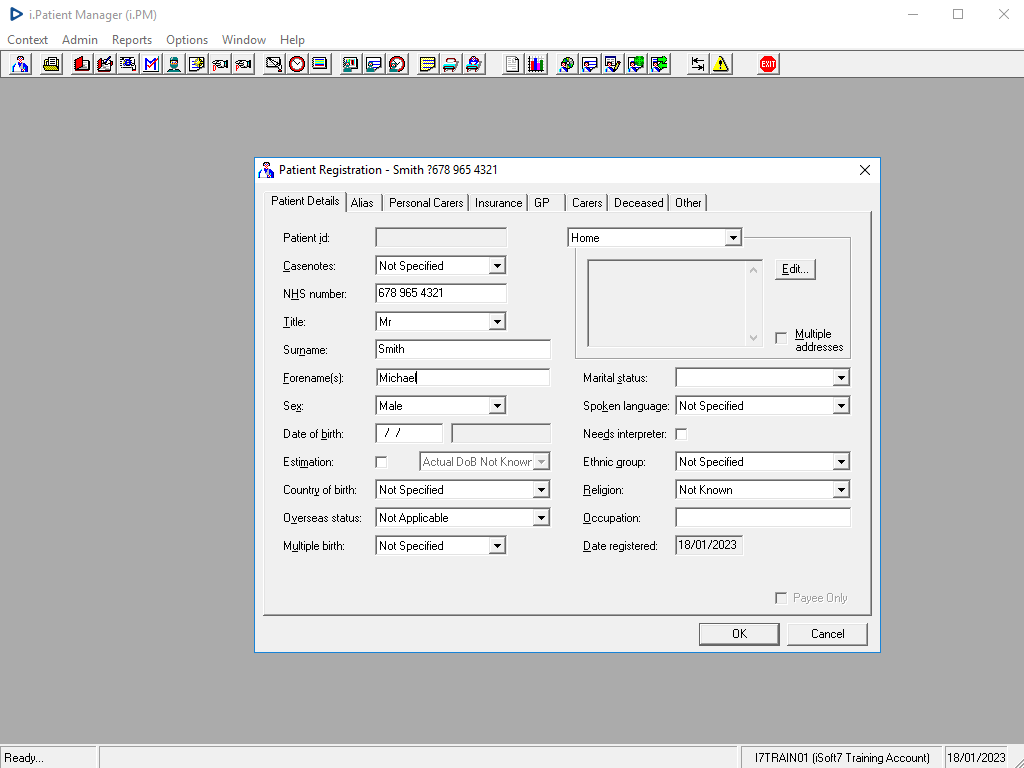Switch to the Insurance tab

coord(498,203)
